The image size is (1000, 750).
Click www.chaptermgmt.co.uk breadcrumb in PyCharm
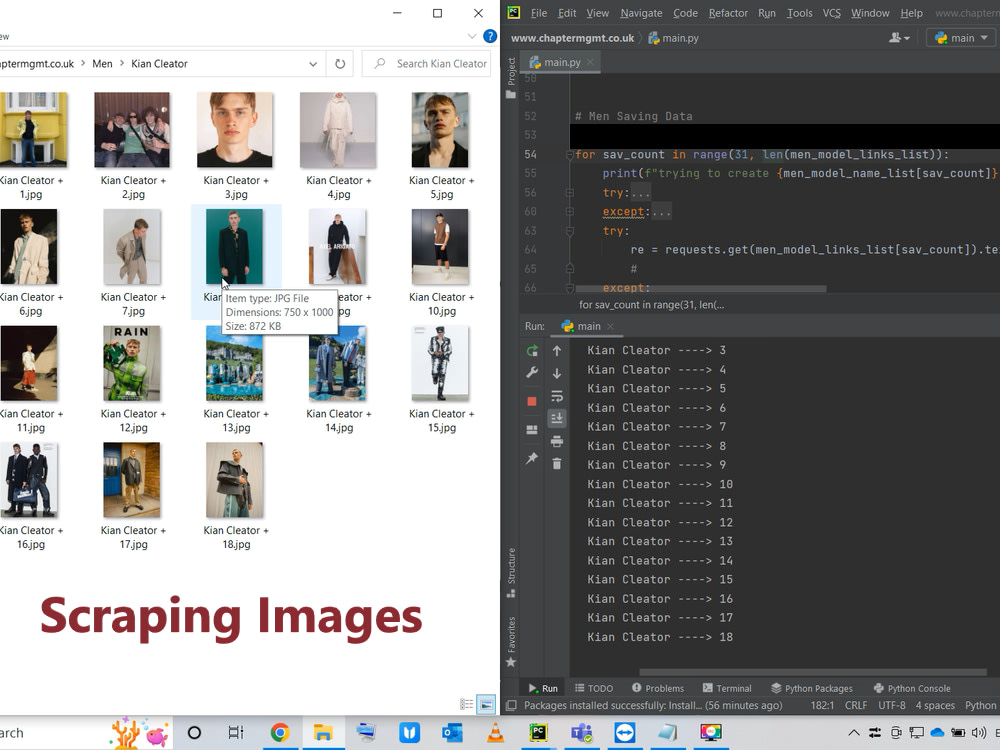point(573,38)
